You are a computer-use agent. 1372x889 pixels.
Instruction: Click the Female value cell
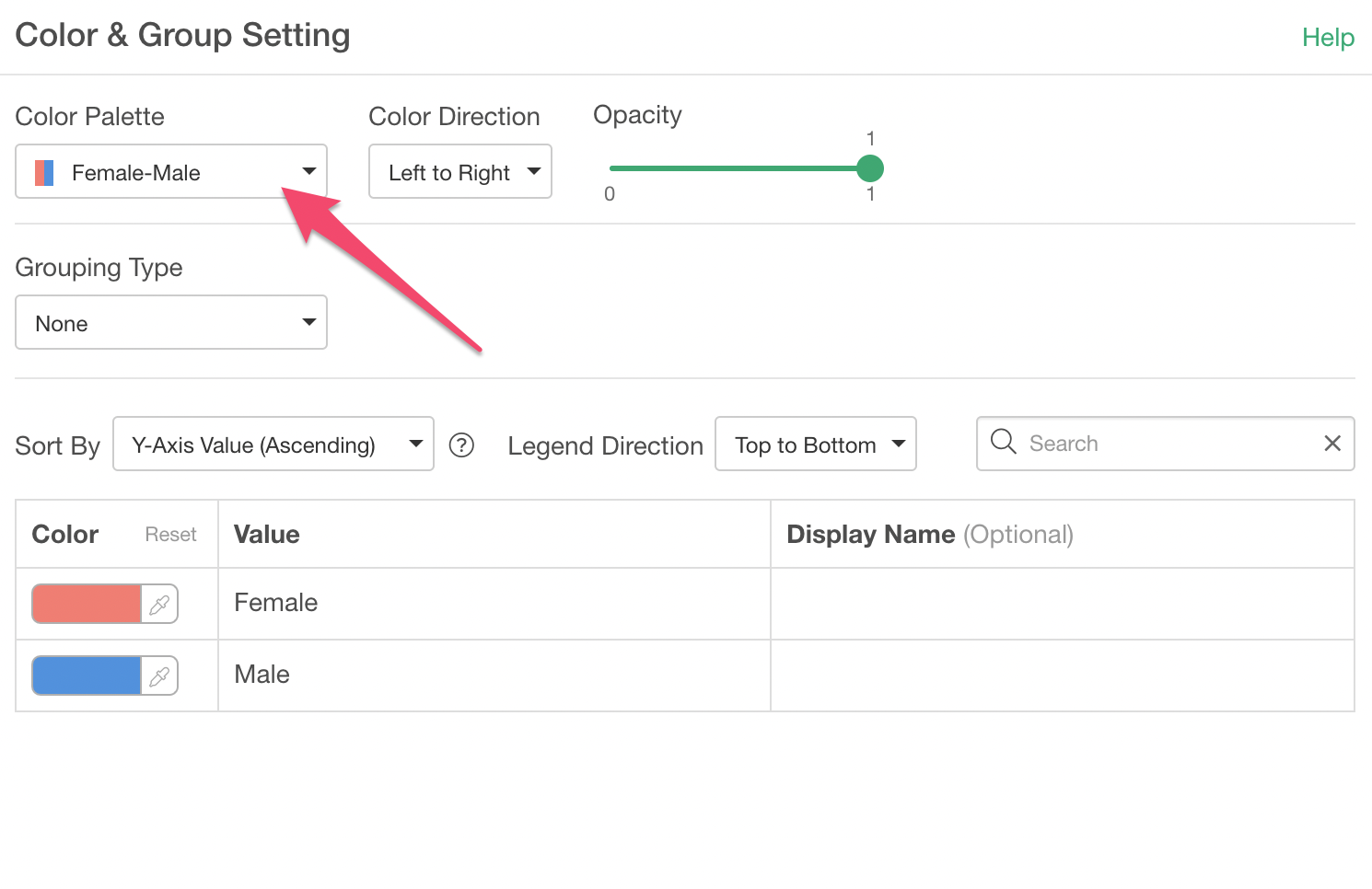(494, 604)
